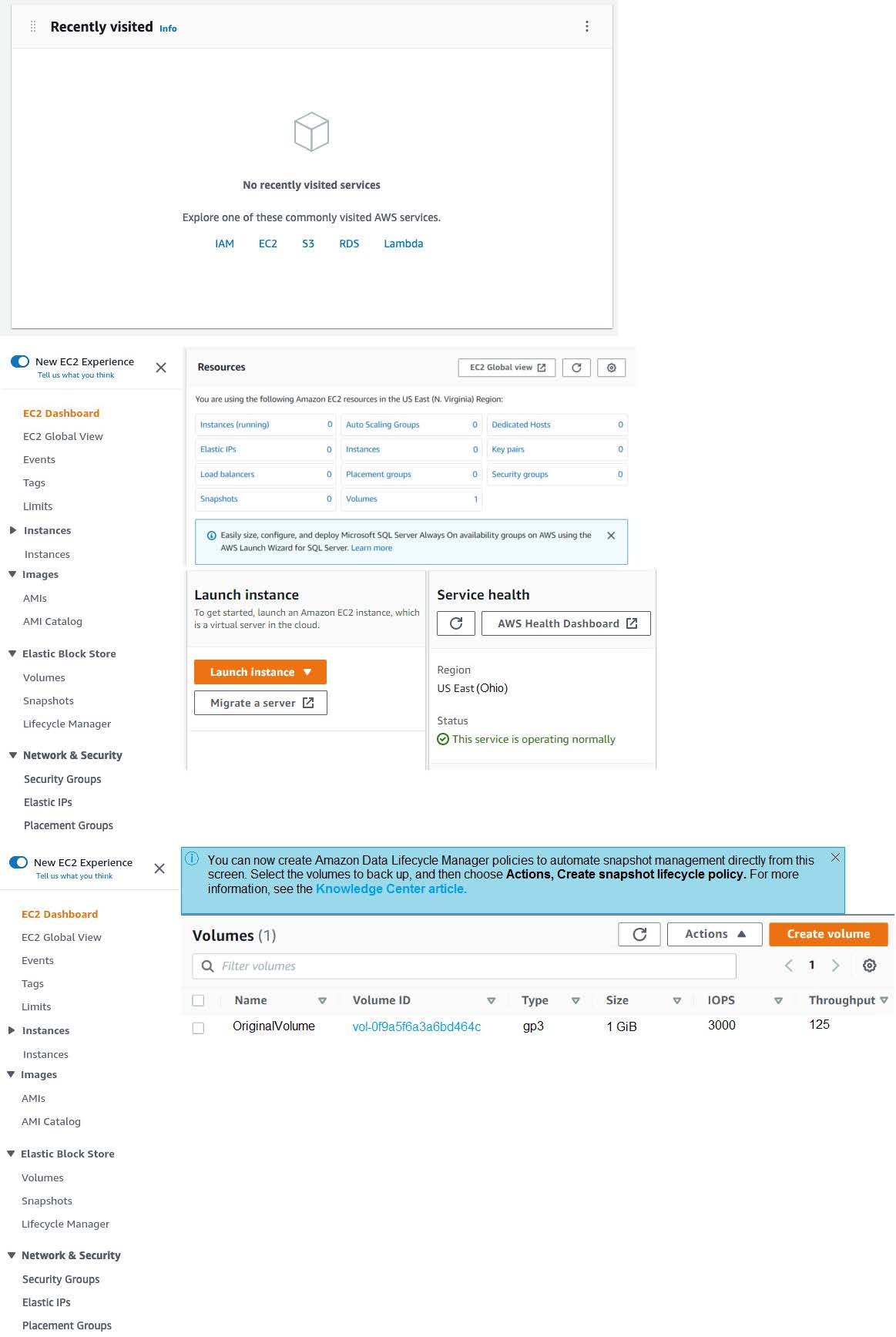Image resolution: width=896 pixels, height=1337 pixels.
Task: Click the EC2 Global view button in Resources
Action: point(507,368)
